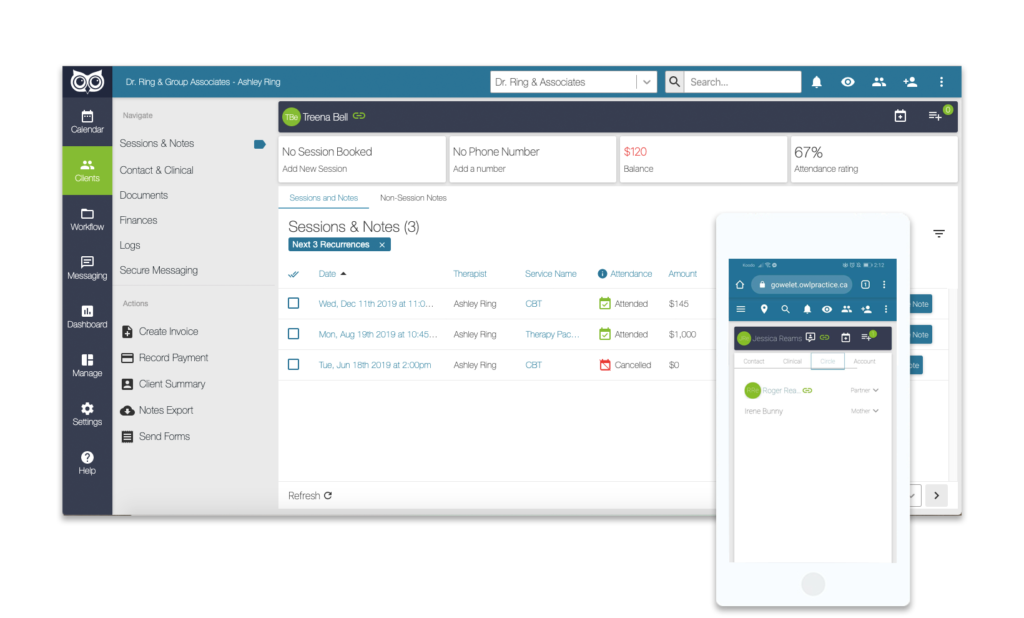Select Contact & Clinical in navigation
Screen dimensions: 1024x618
156,170
